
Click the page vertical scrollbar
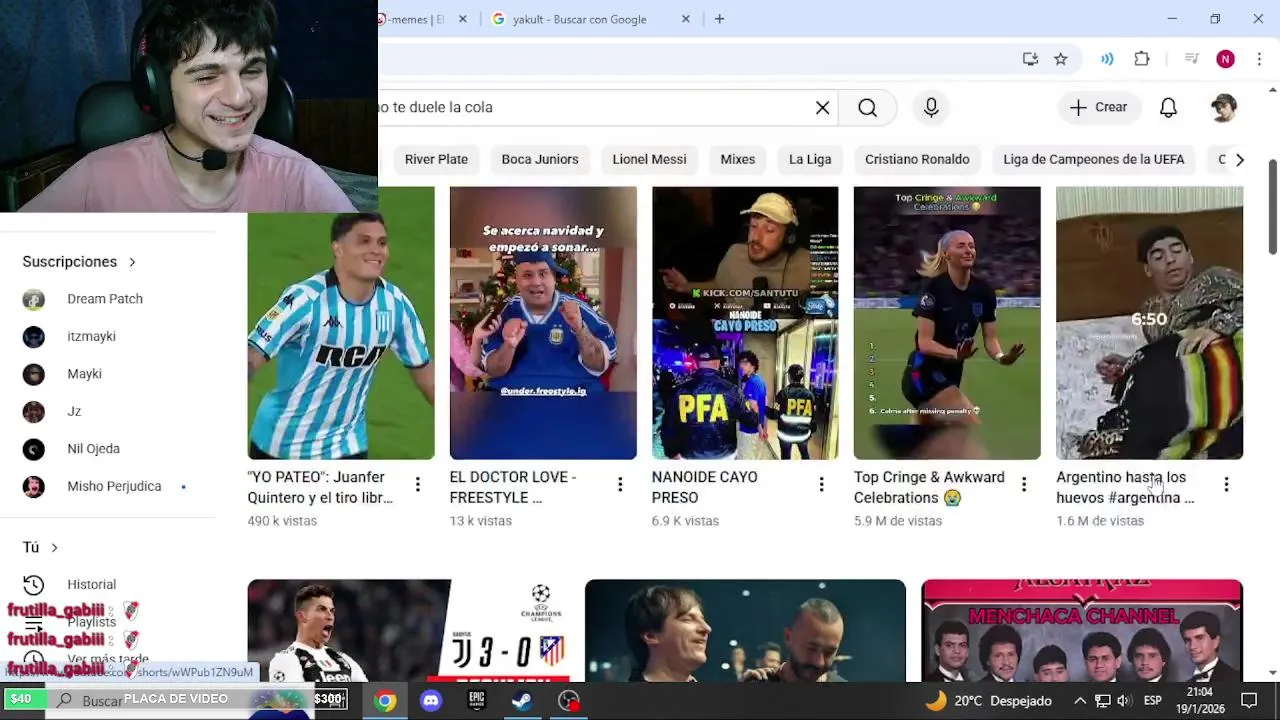click(x=1273, y=206)
